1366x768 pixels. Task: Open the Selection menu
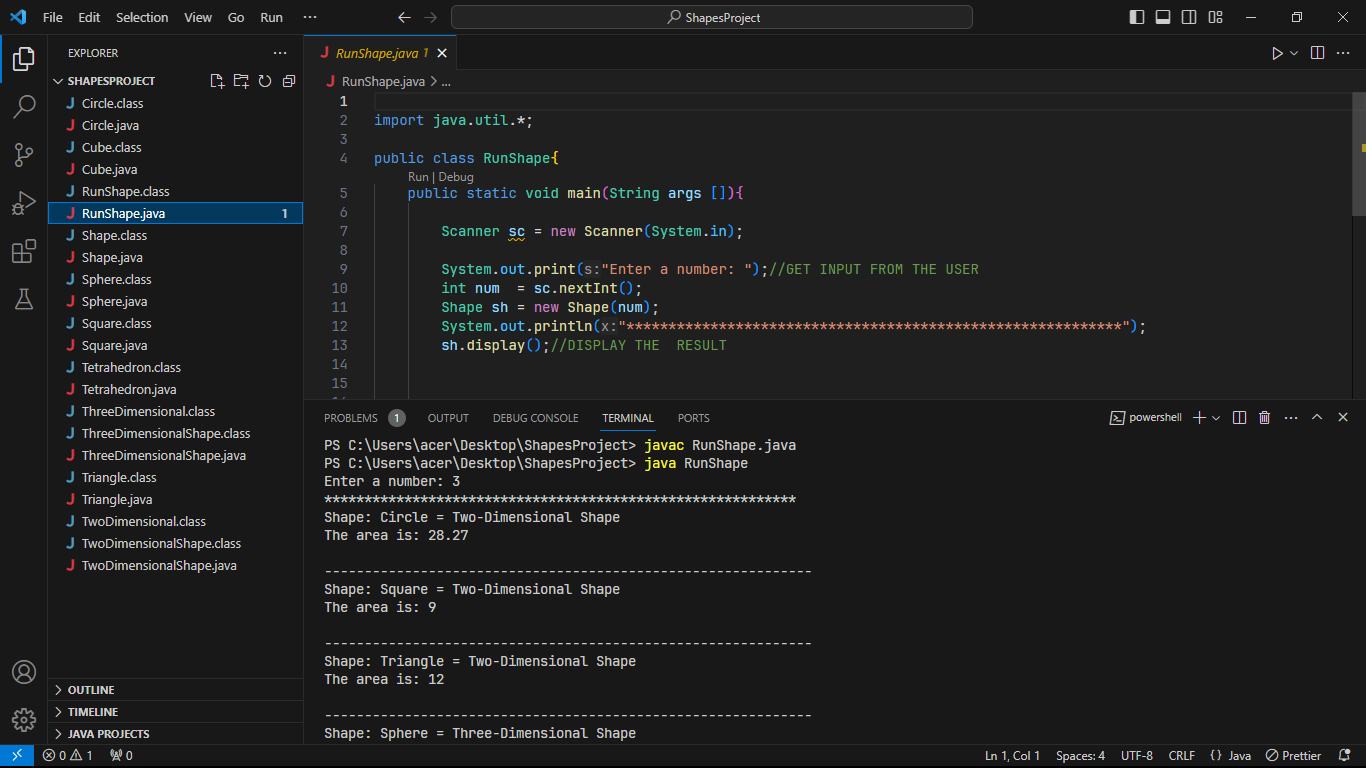tap(142, 17)
